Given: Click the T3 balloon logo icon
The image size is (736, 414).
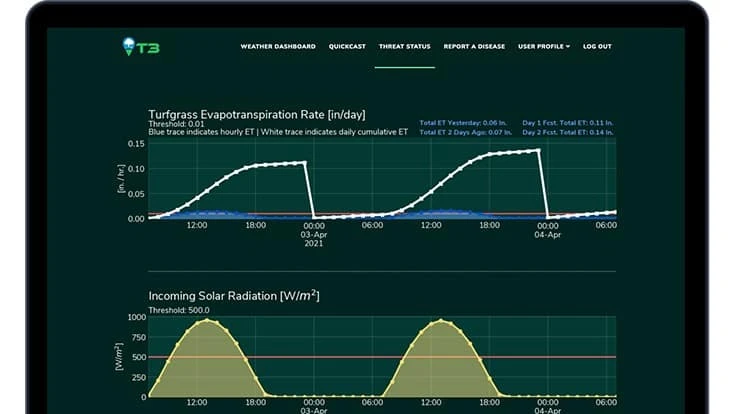Looking at the screenshot, I should pyautogui.click(x=128, y=46).
